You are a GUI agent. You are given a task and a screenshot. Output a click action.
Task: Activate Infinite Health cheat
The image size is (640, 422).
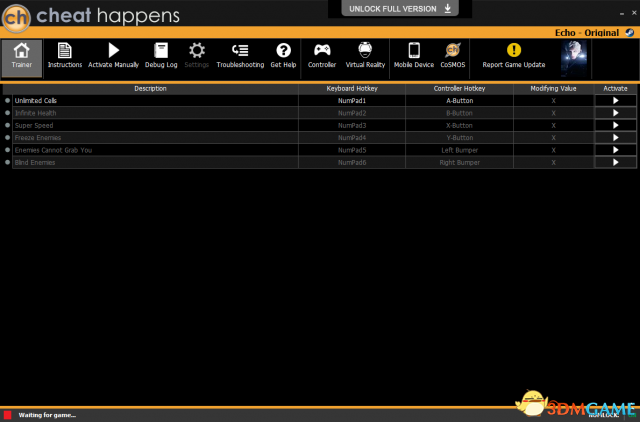click(616, 113)
